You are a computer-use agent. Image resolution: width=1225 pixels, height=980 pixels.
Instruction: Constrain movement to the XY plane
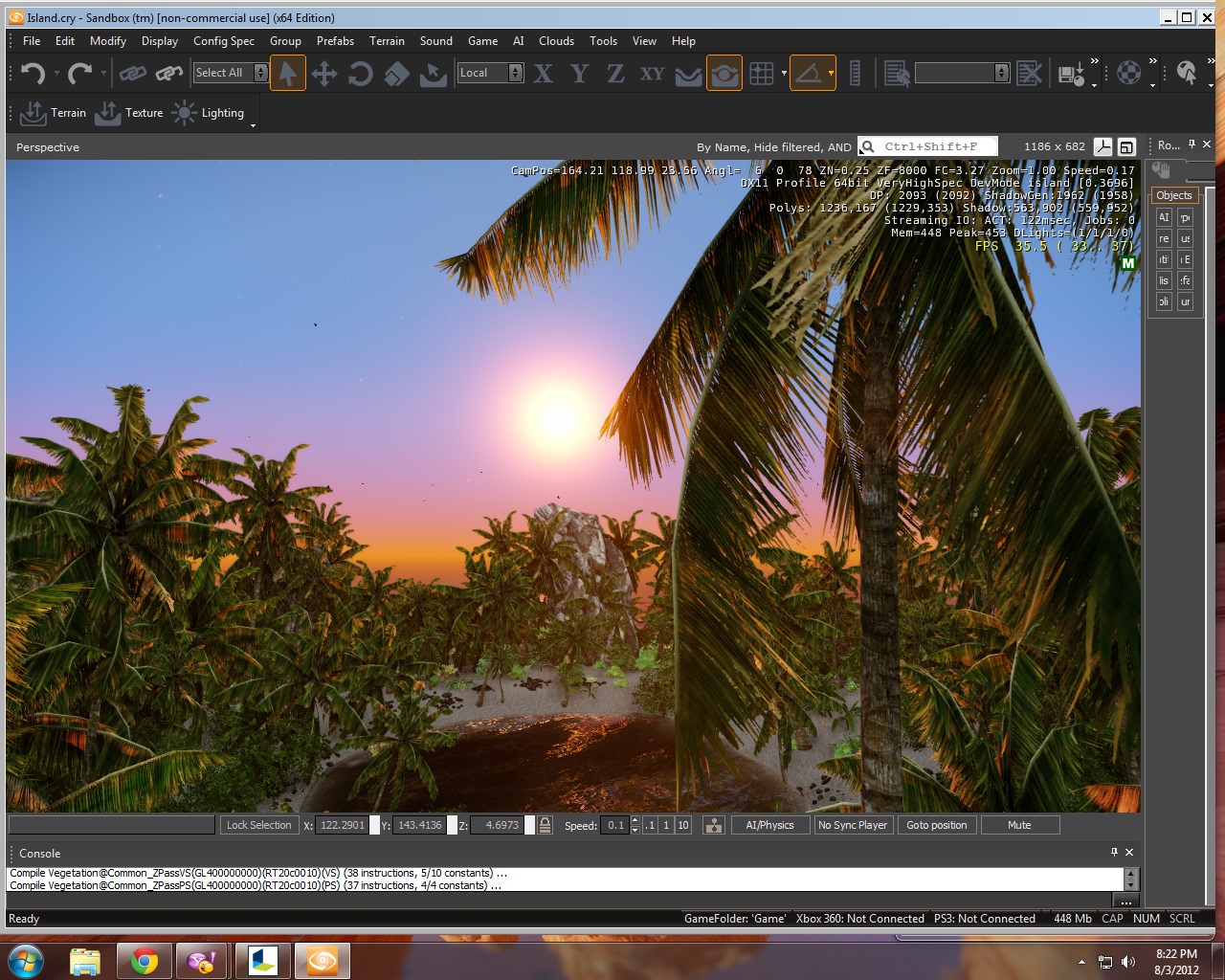coord(653,73)
